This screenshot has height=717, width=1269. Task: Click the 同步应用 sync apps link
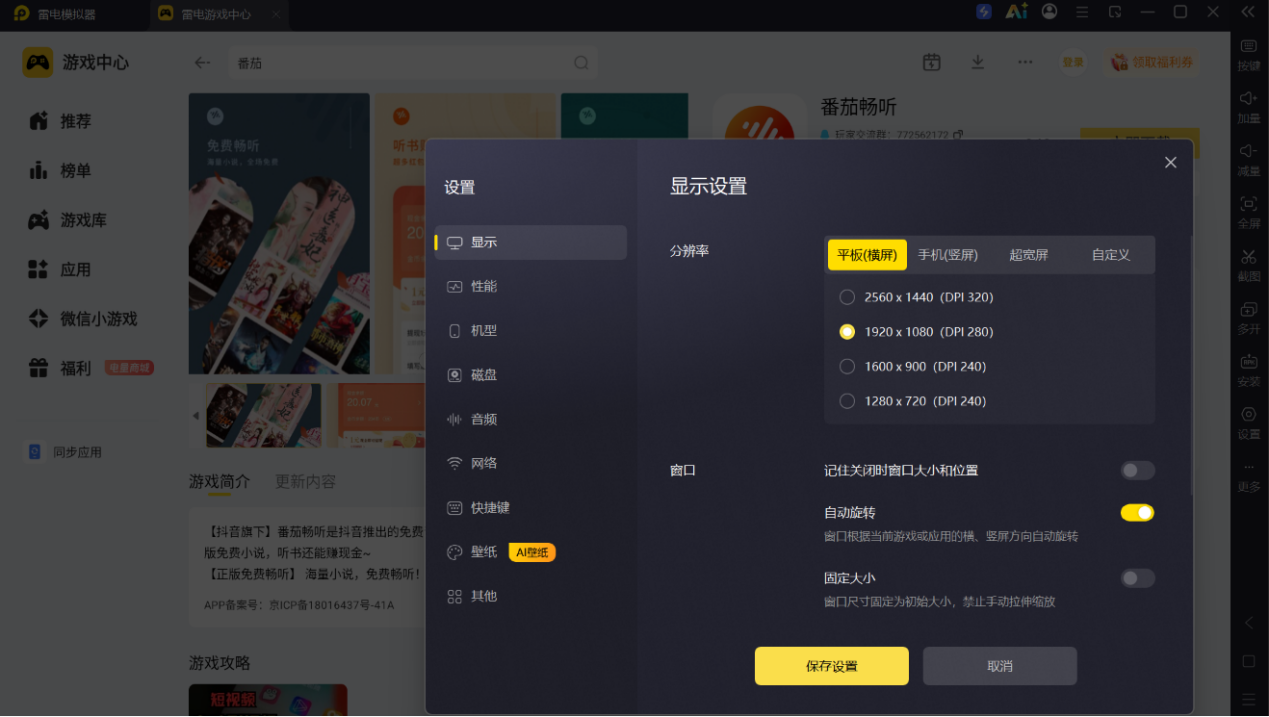[65, 452]
